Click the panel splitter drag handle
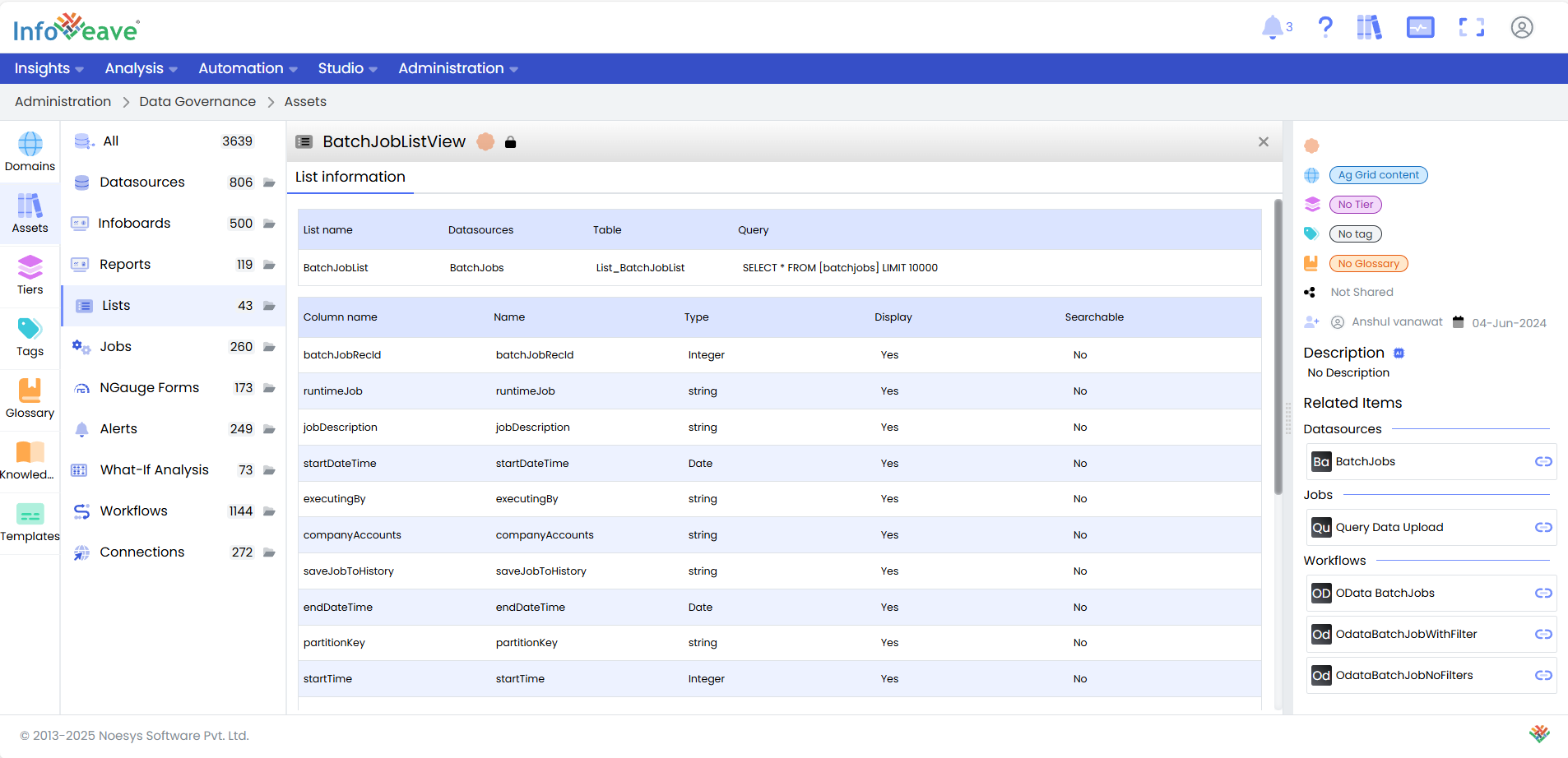This screenshot has height=758, width=1568. (1288, 418)
